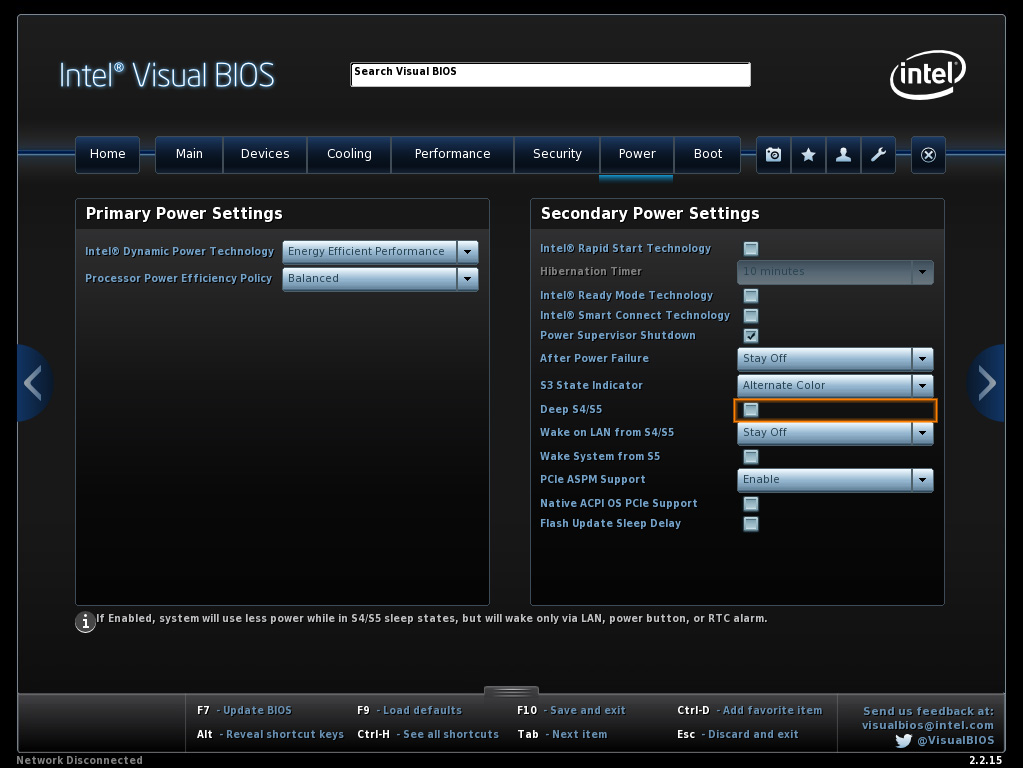The height and width of the screenshot is (768, 1023).
Task: Open favorites with the star icon
Action: click(x=808, y=155)
